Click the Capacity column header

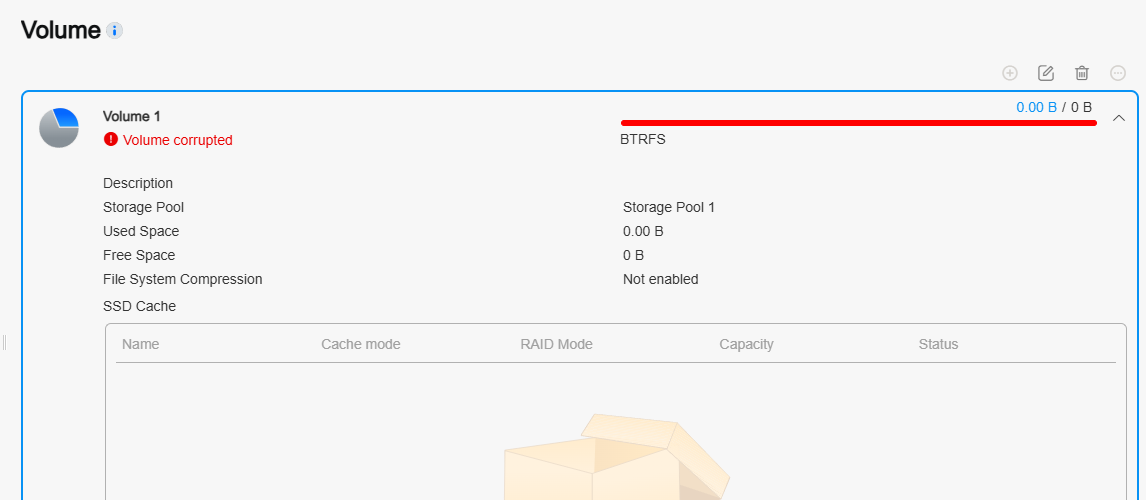[746, 344]
